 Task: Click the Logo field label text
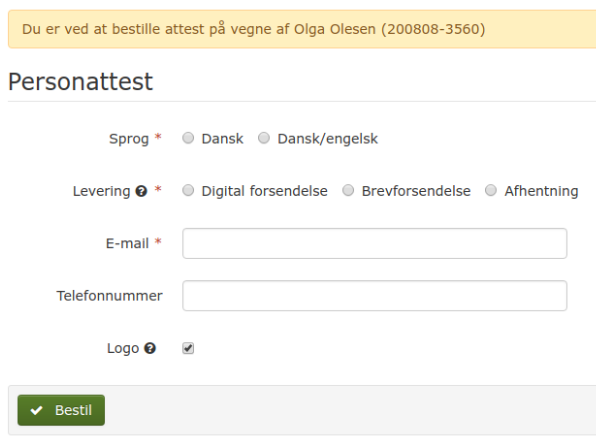(x=123, y=349)
